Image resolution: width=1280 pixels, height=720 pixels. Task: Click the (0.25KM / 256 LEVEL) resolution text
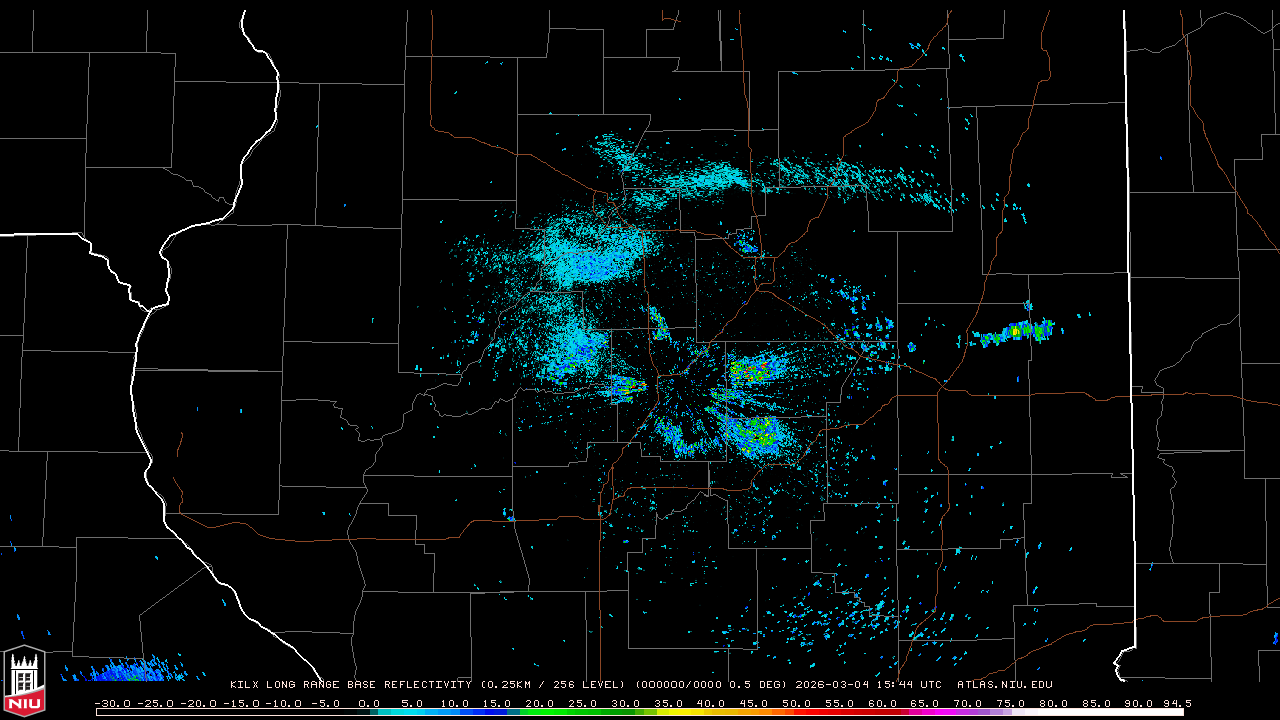pyautogui.click(x=553, y=685)
